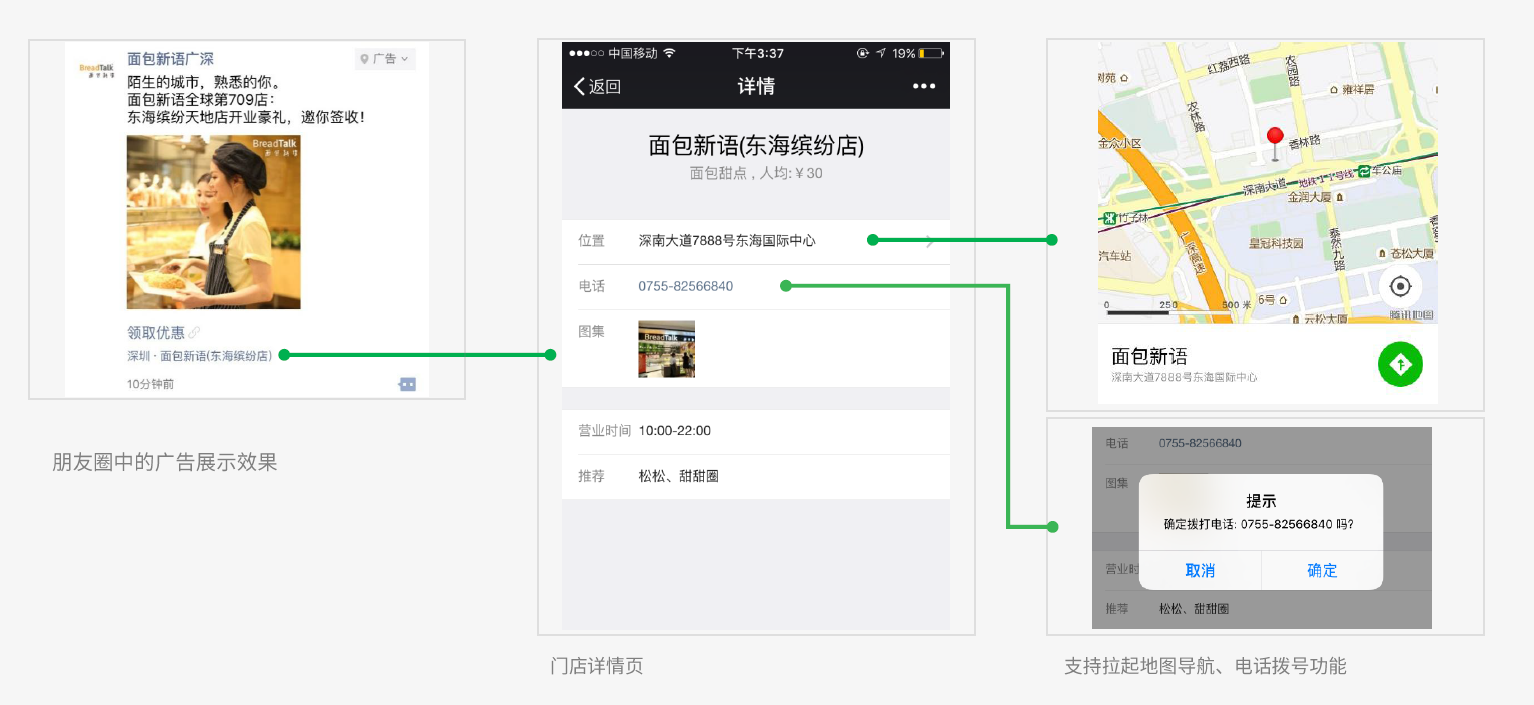The image size is (1534, 705).
Task: Click the red map pin
Action: tap(1275, 143)
